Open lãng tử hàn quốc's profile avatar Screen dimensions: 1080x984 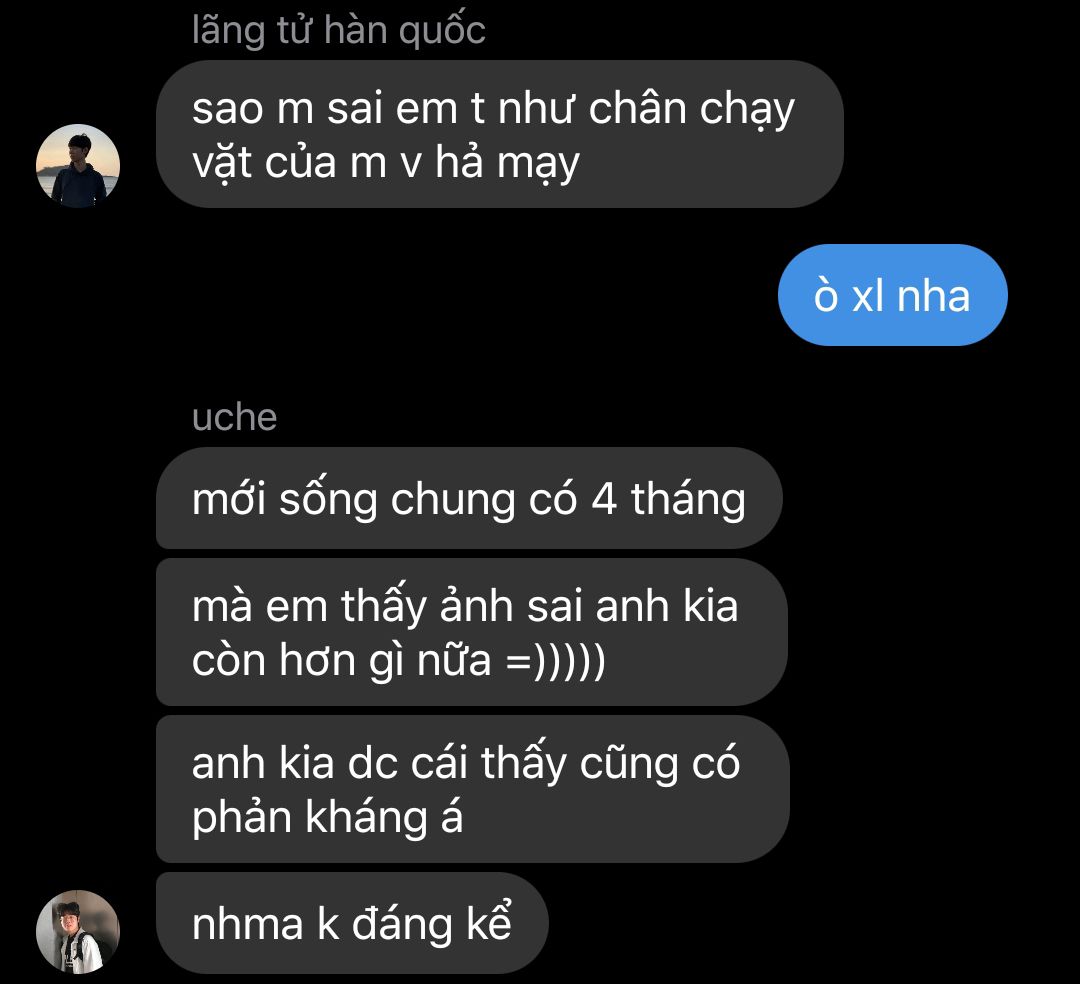coord(78,166)
